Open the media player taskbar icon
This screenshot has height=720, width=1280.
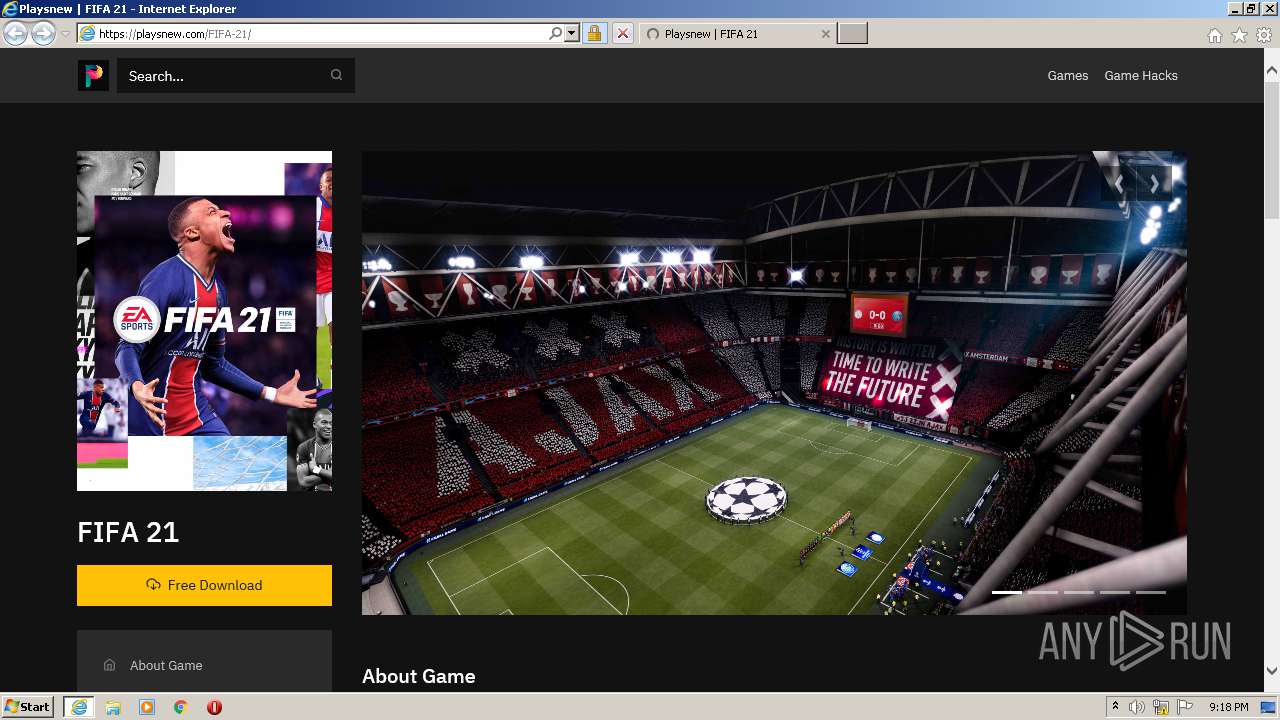click(x=147, y=707)
